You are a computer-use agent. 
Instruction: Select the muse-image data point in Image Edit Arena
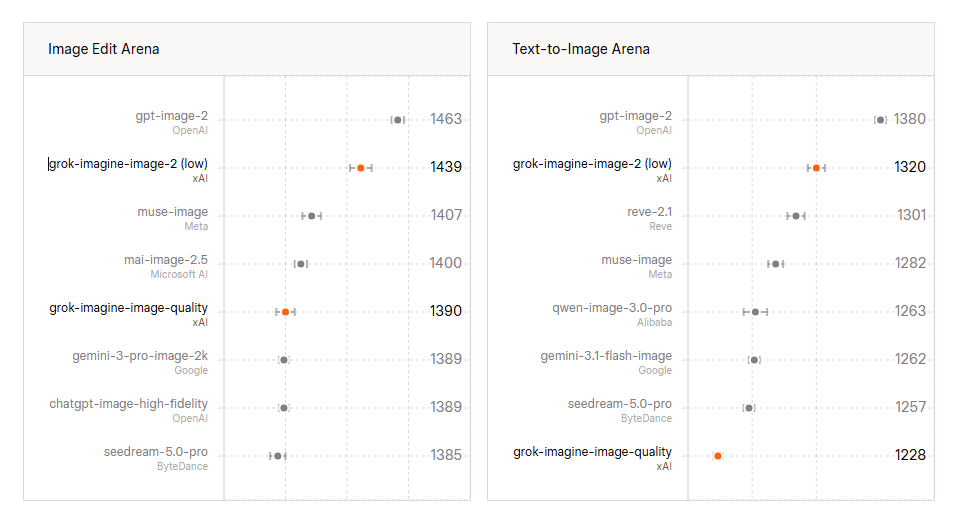[x=312, y=216]
